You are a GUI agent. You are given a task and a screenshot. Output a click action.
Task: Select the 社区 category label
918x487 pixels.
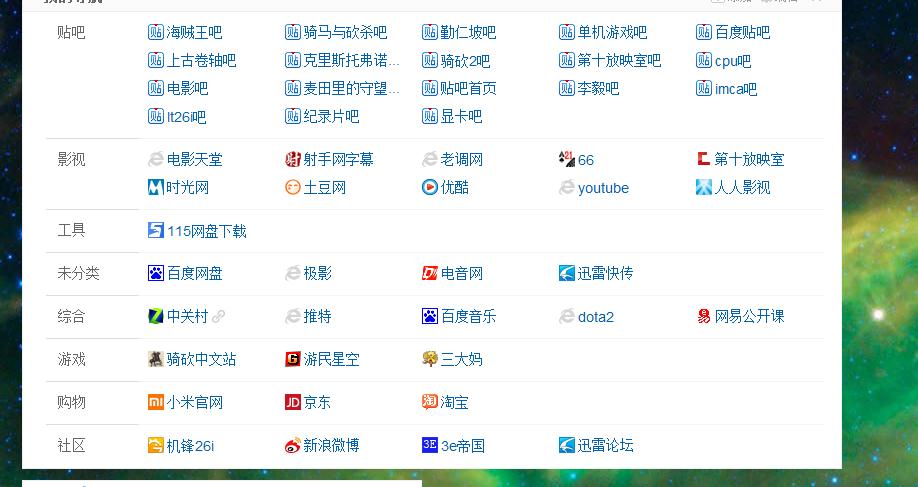click(x=71, y=446)
